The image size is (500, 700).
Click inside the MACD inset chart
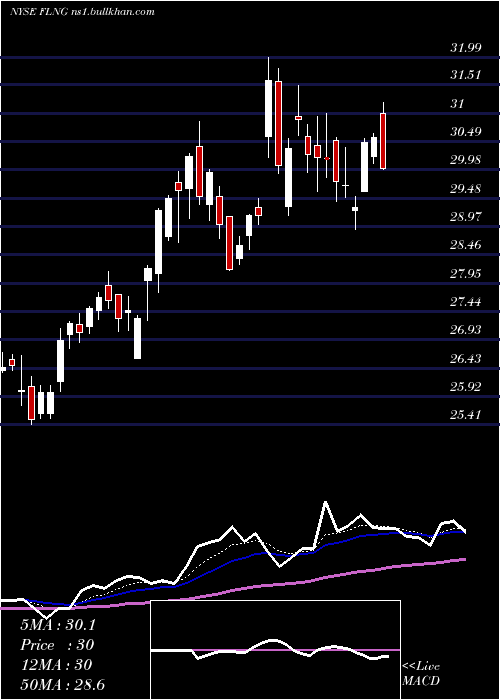275,650
